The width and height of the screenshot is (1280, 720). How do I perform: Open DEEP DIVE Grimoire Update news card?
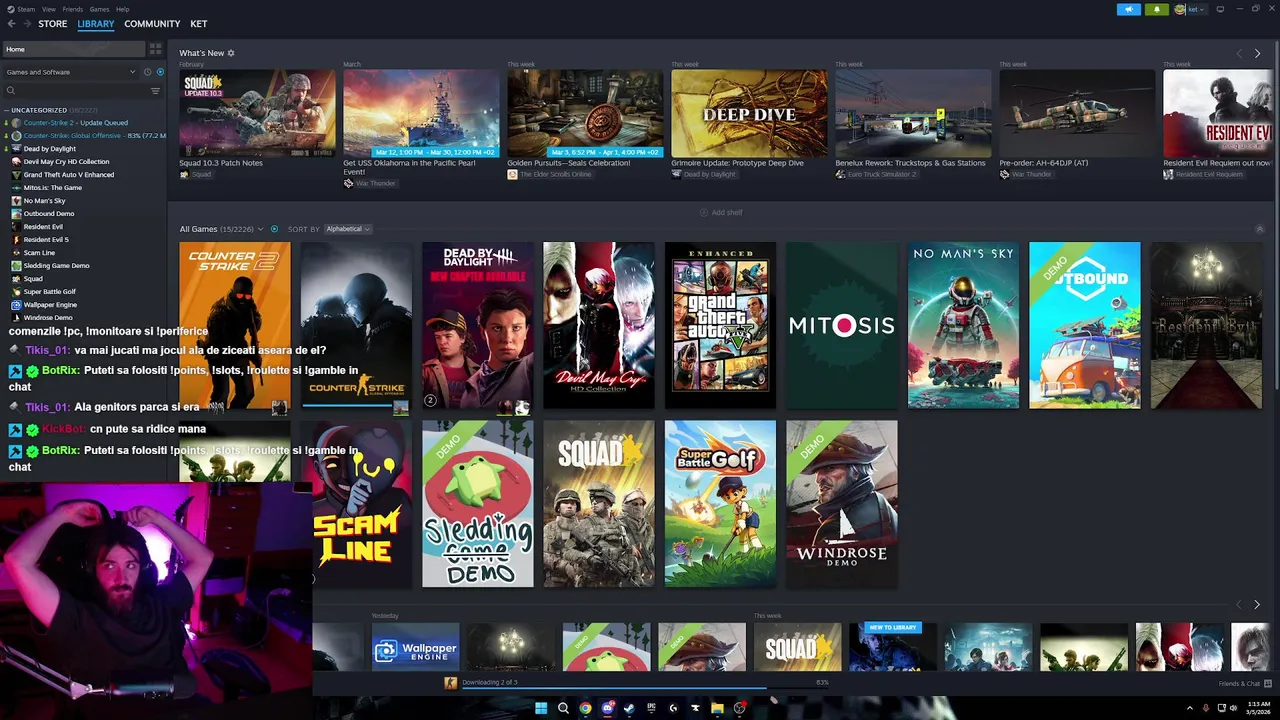pos(749,114)
